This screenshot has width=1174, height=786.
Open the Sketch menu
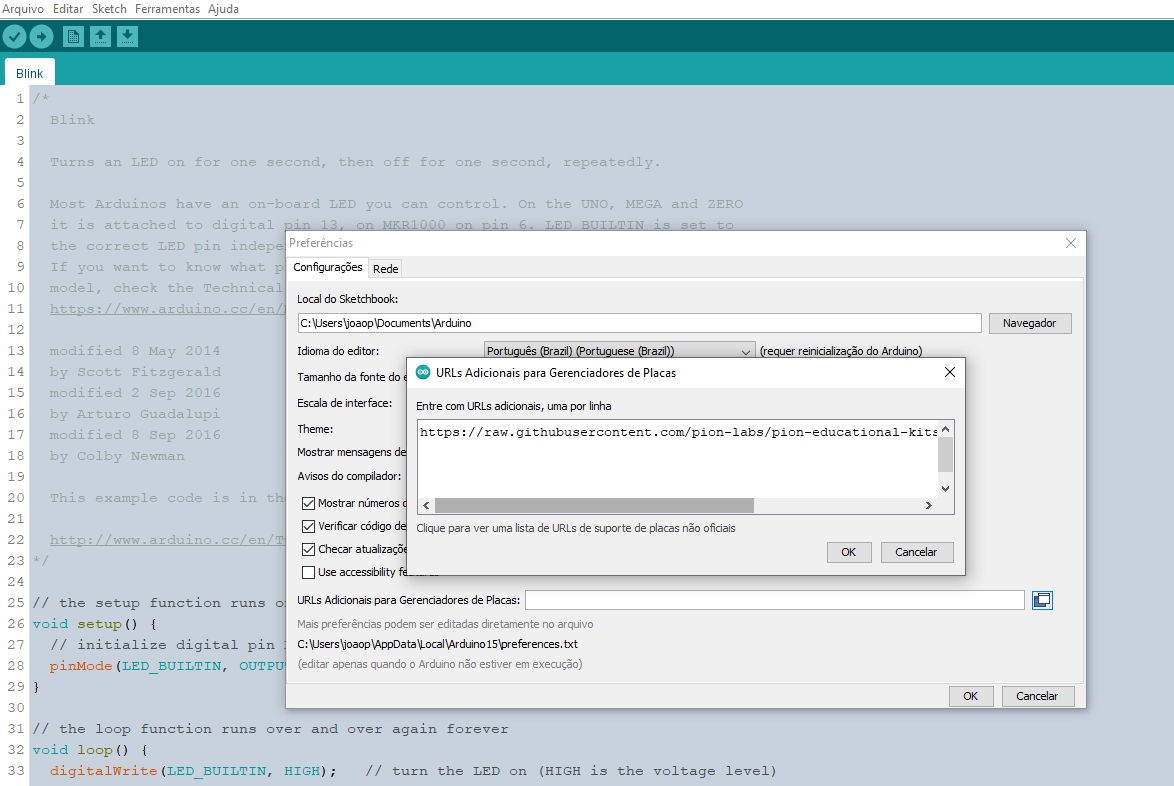pyautogui.click(x=109, y=9)
